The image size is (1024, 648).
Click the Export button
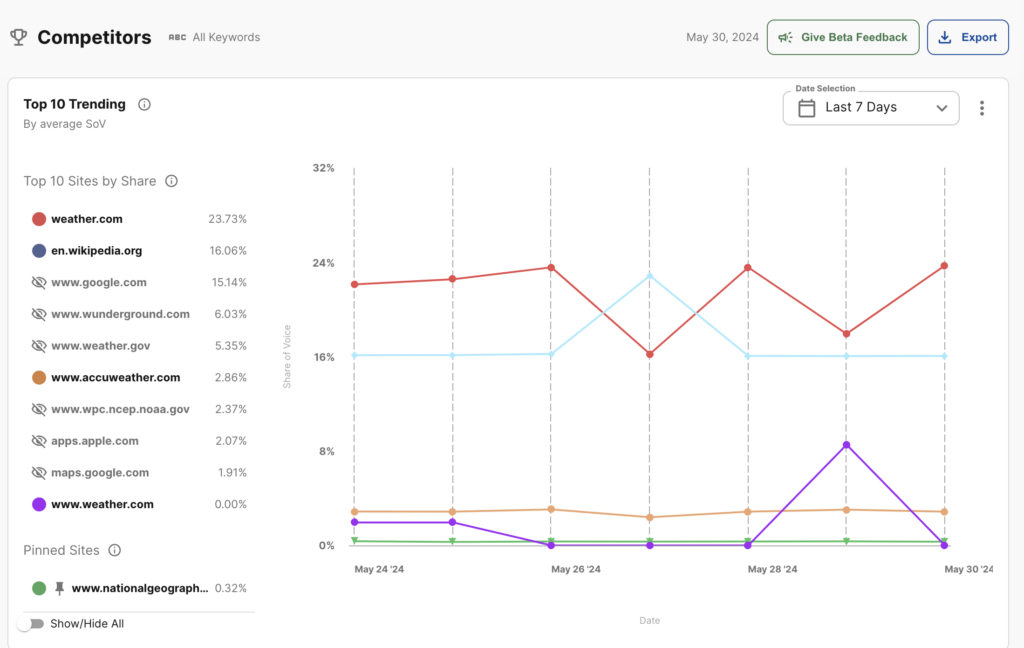pos(967,37)
